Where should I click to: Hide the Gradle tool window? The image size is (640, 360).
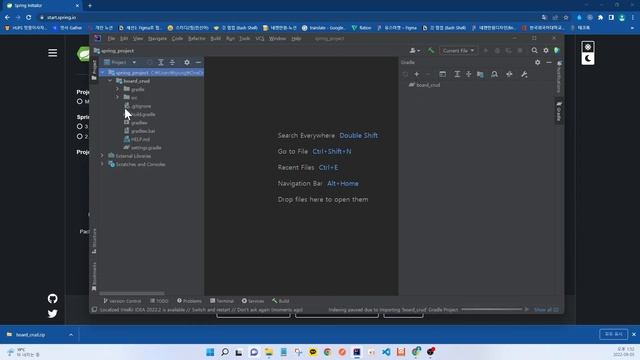[549, 62]
